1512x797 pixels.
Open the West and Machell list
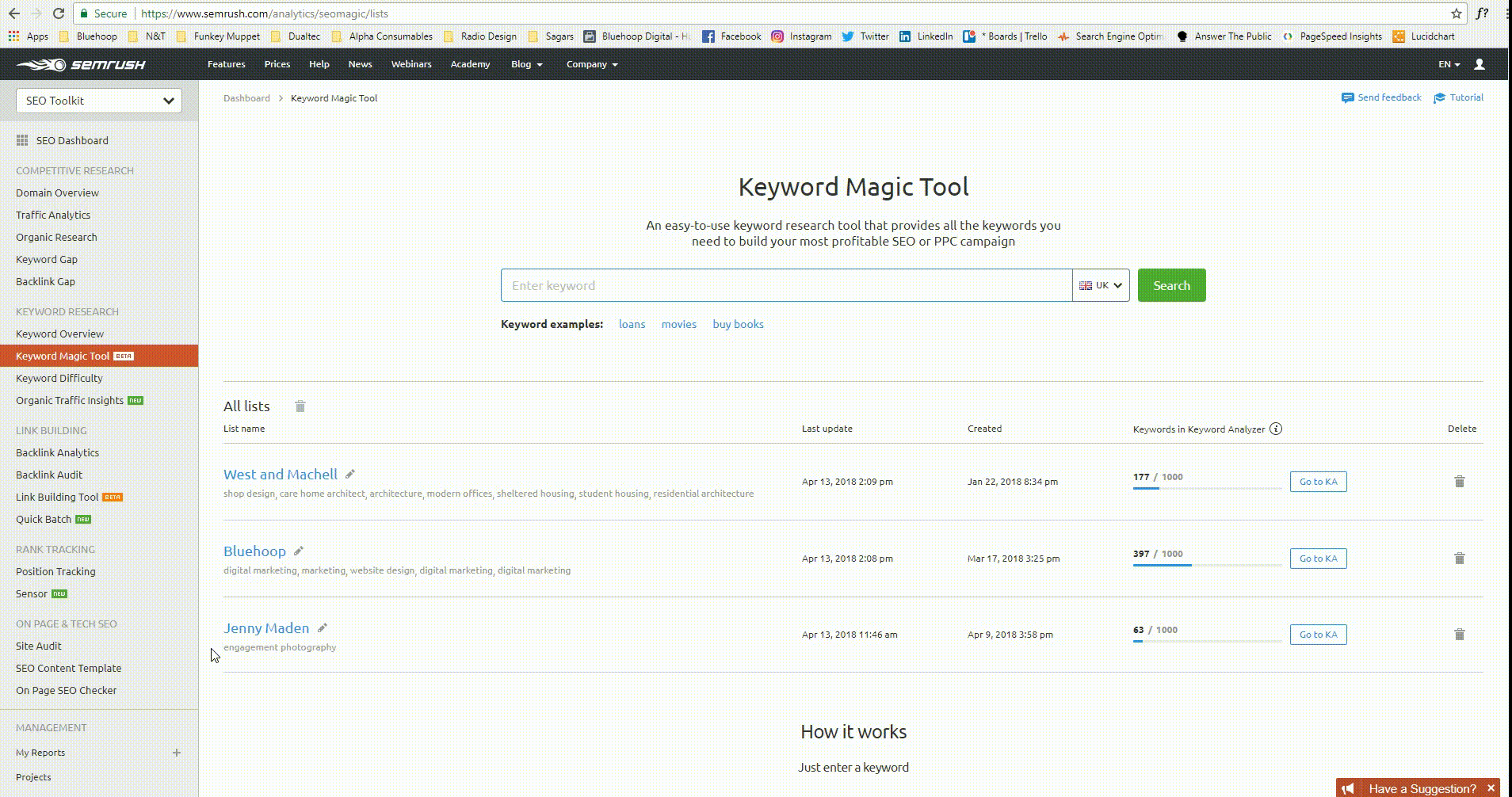tap(281, 474)
